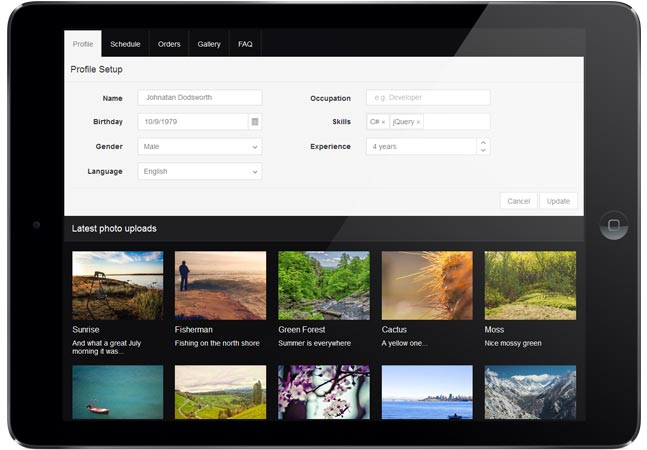
Task: Select the jQuery skill tag text
Action: coord(403,122)
